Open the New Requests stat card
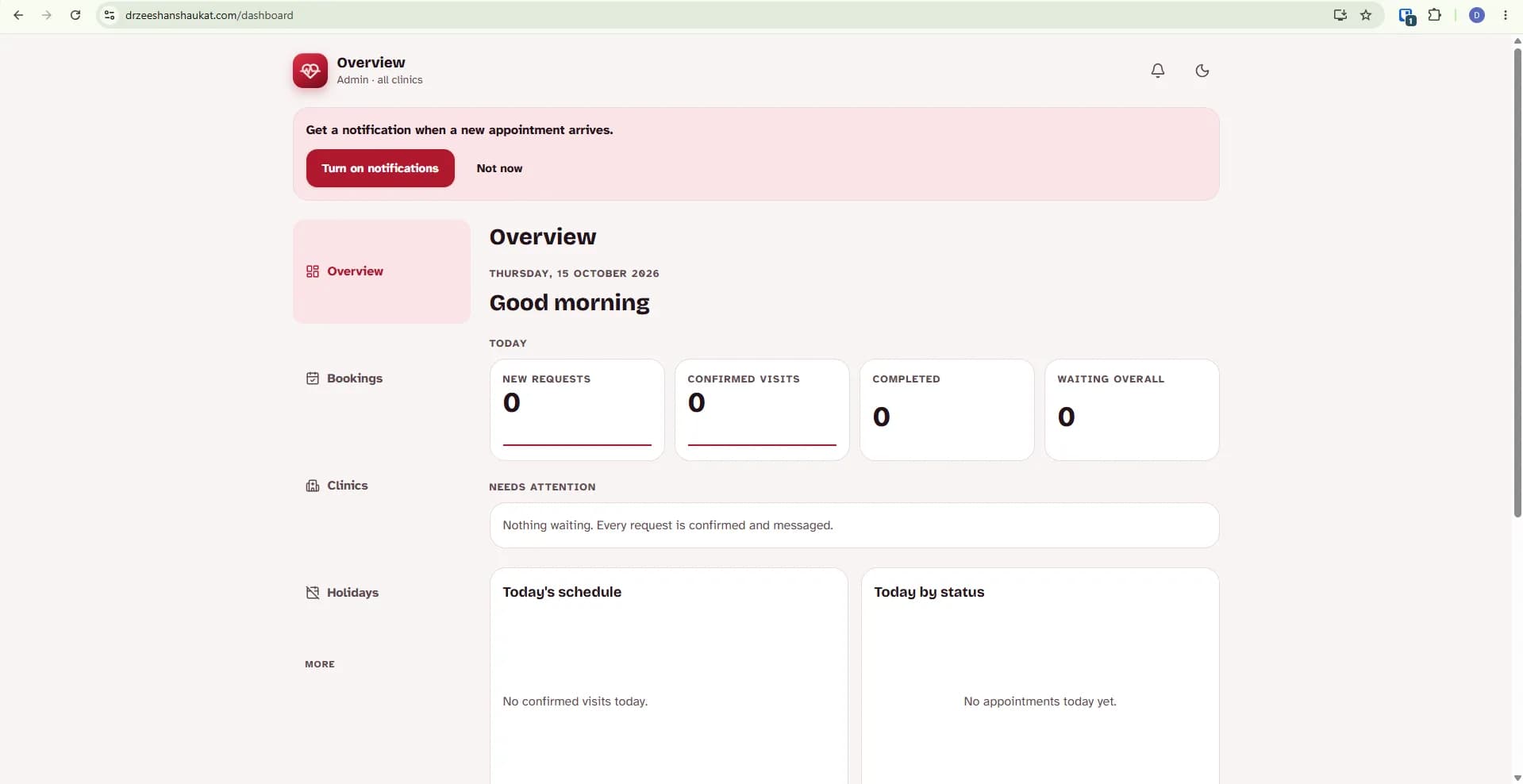 coord(577,410)
